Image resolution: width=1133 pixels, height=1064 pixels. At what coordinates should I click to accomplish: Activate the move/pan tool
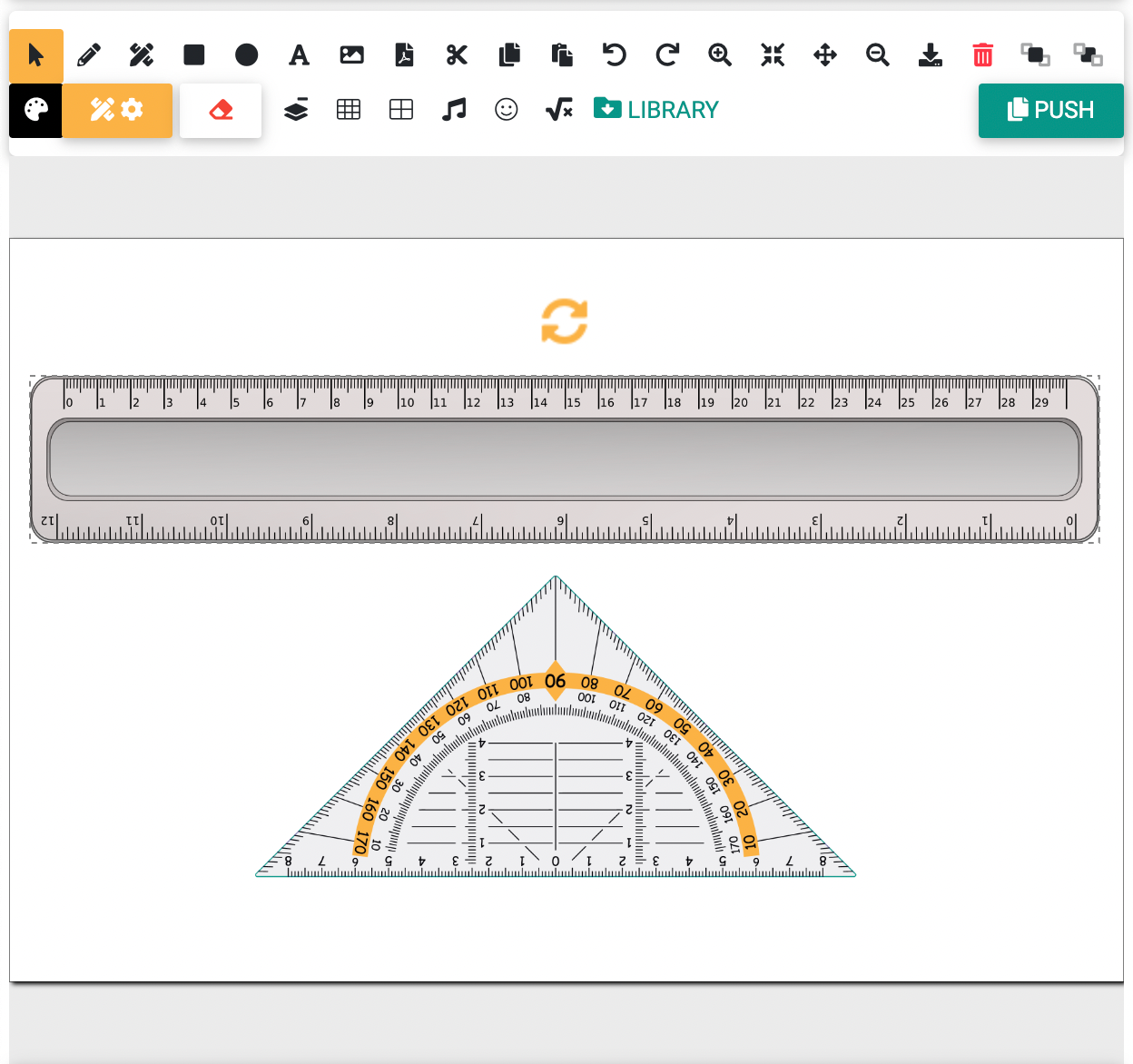tap(825, 54)
